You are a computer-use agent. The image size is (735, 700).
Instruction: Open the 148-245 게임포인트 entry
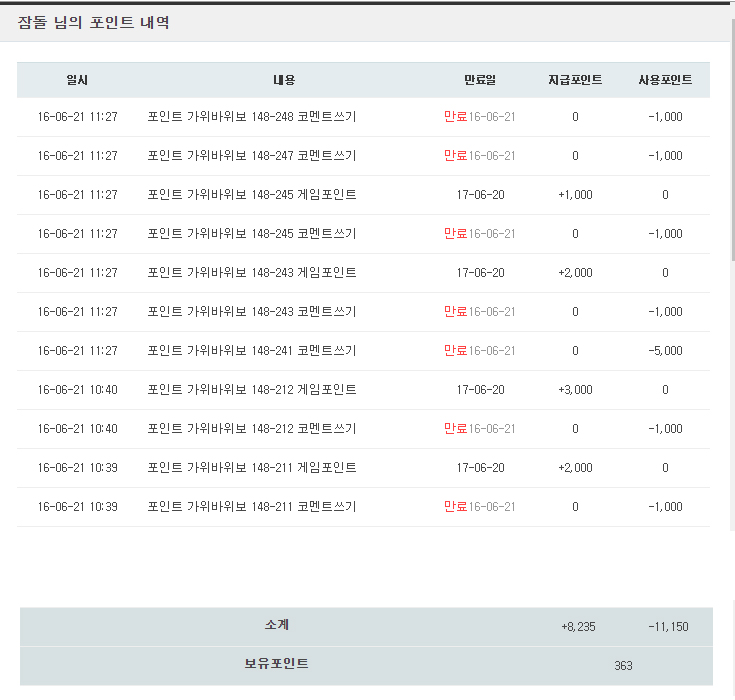pos(251,195)
